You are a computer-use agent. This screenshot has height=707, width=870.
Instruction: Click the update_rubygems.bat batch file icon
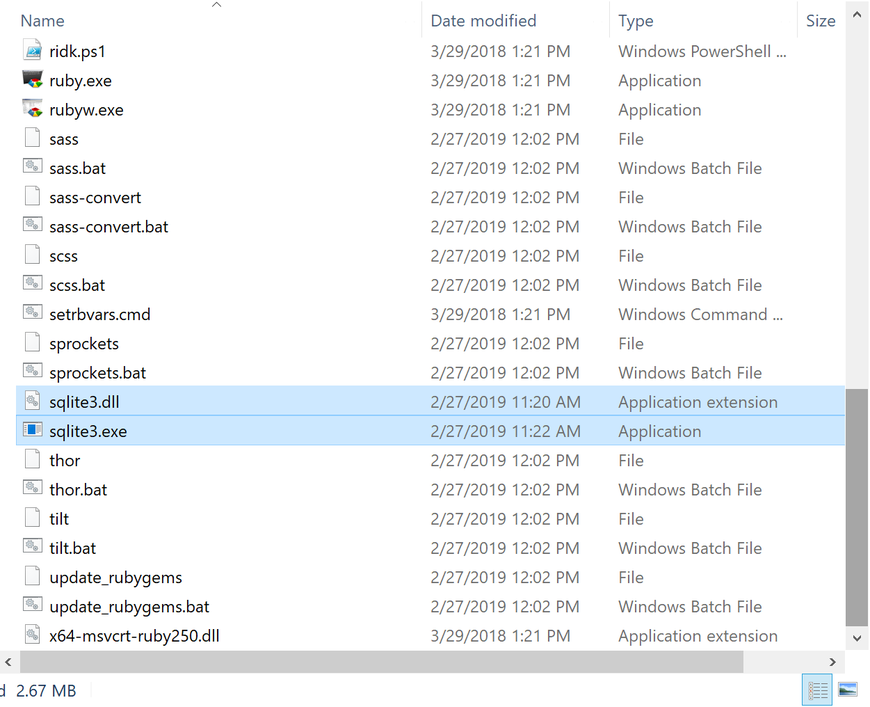pyautogui.click(x=33, y=606)
